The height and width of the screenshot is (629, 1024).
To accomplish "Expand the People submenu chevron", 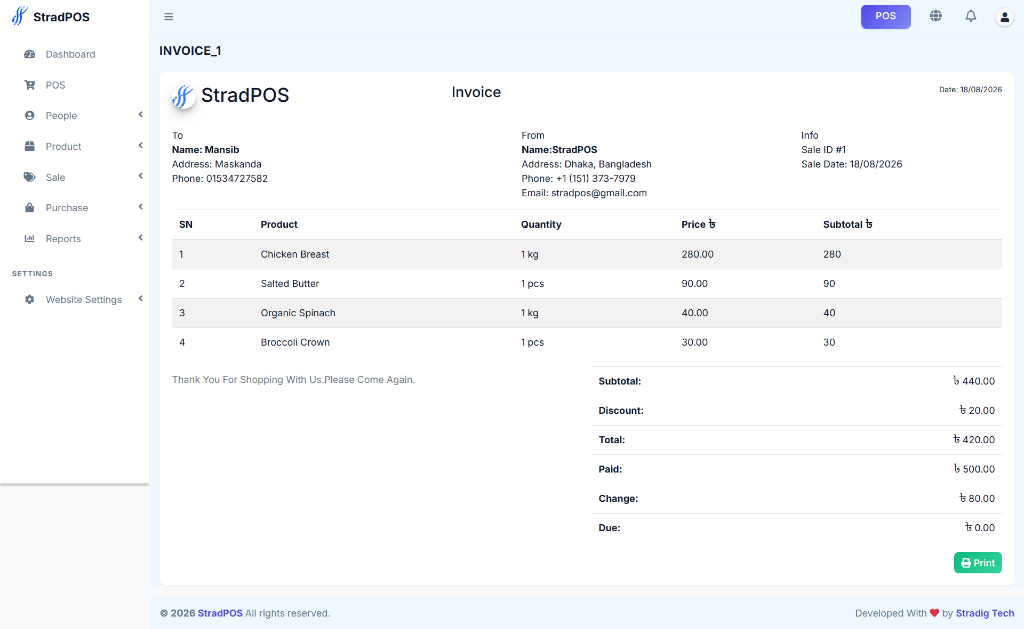I will (140, 115).
